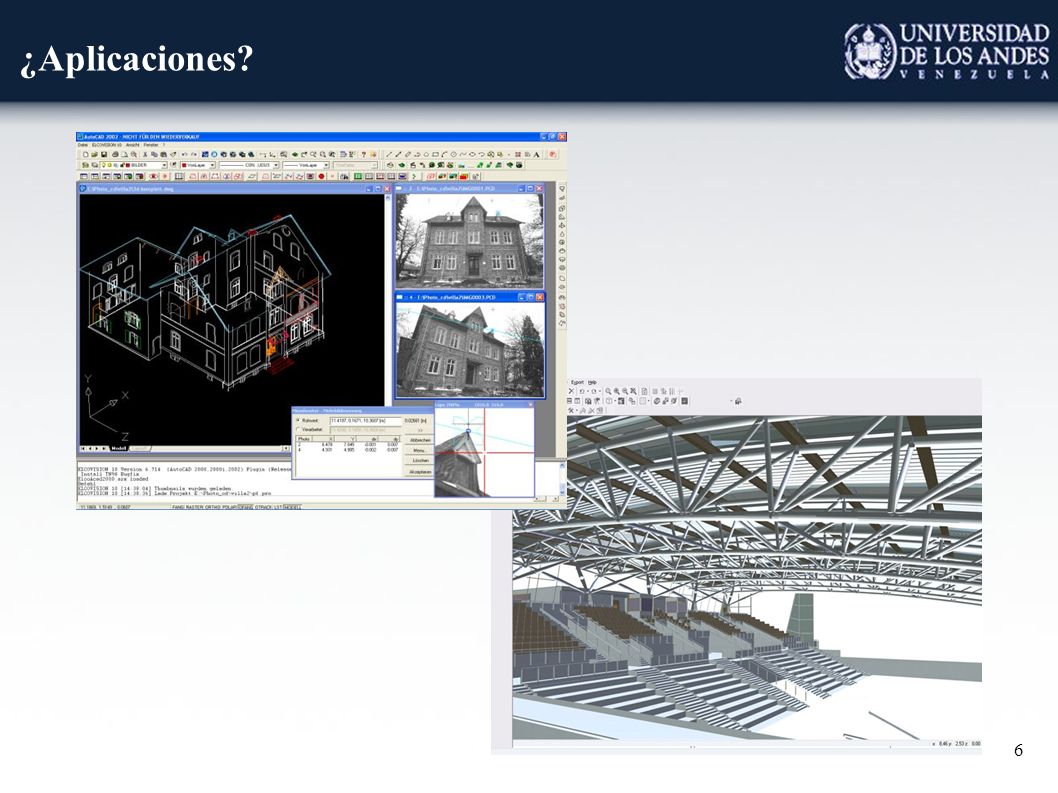Select the Line draw tool icon
The width and height of the screenshot is (1058, 793).
389,155
